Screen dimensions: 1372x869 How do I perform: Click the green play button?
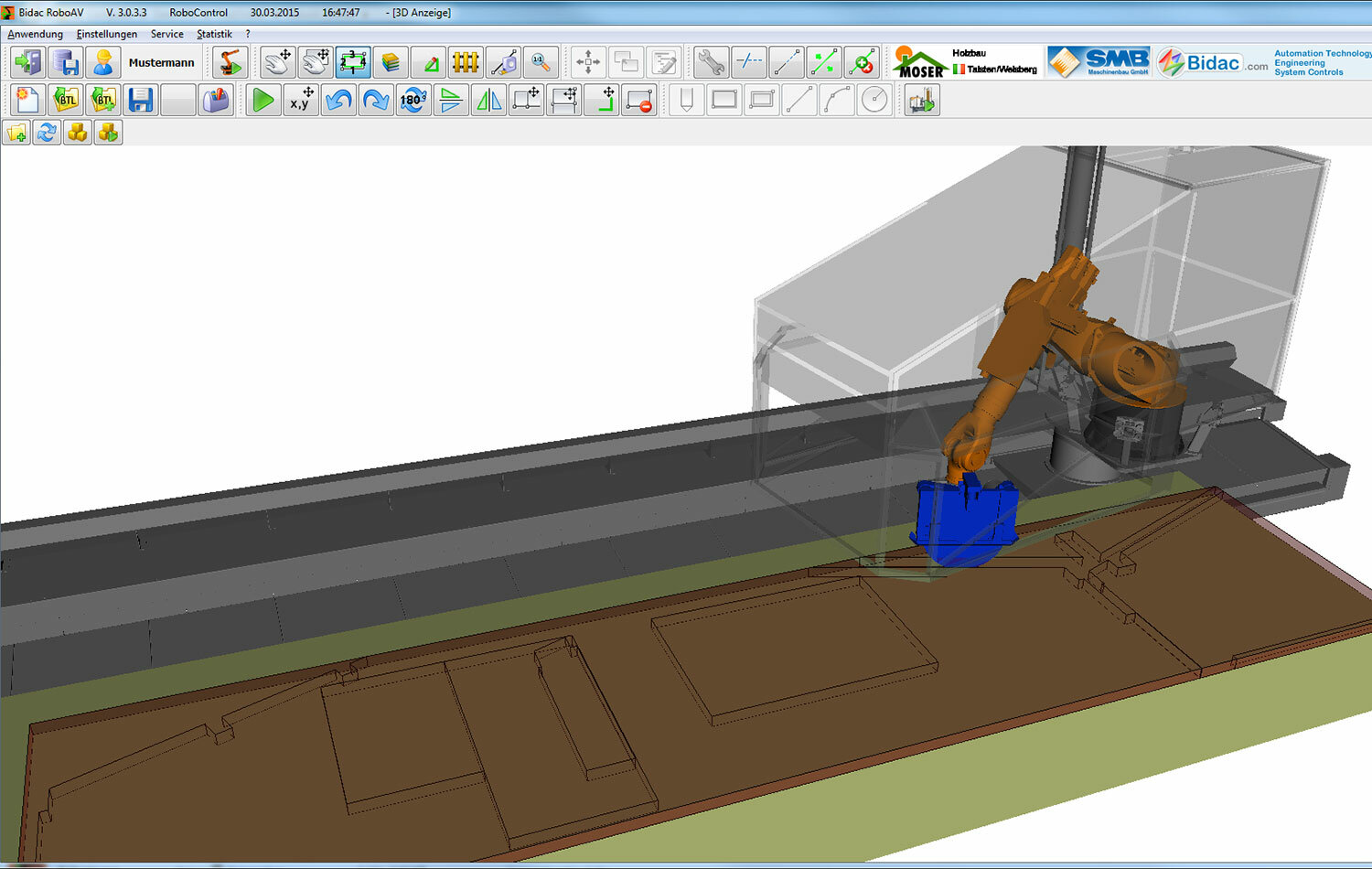point(263,100)
